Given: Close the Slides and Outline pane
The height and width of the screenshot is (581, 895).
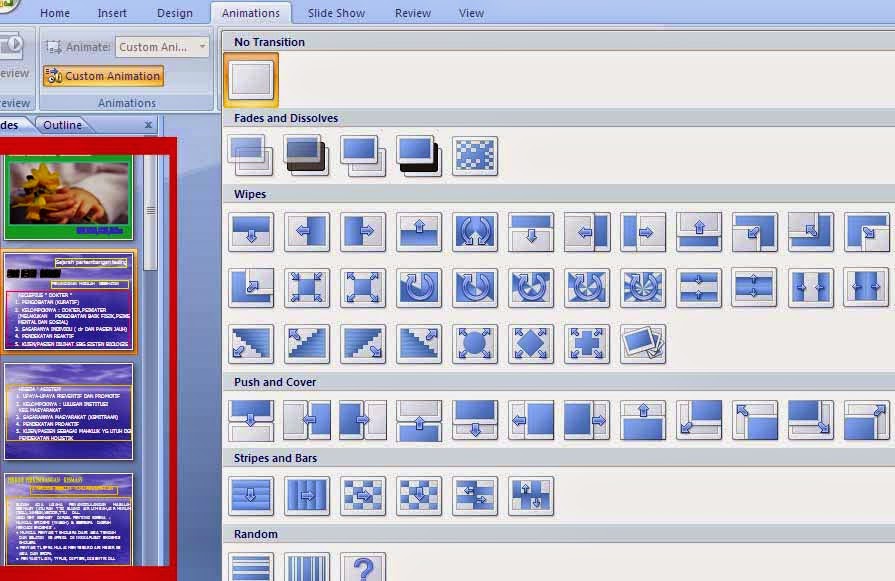Looking at the screenshot, I should pos(148,124).
